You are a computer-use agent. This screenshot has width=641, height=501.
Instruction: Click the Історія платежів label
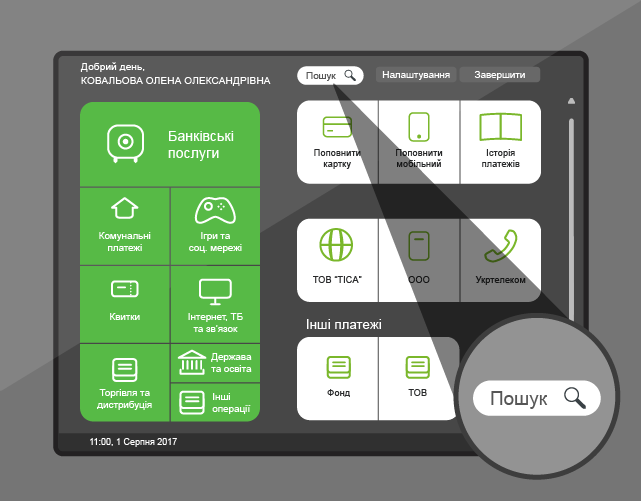click(500, 158)
